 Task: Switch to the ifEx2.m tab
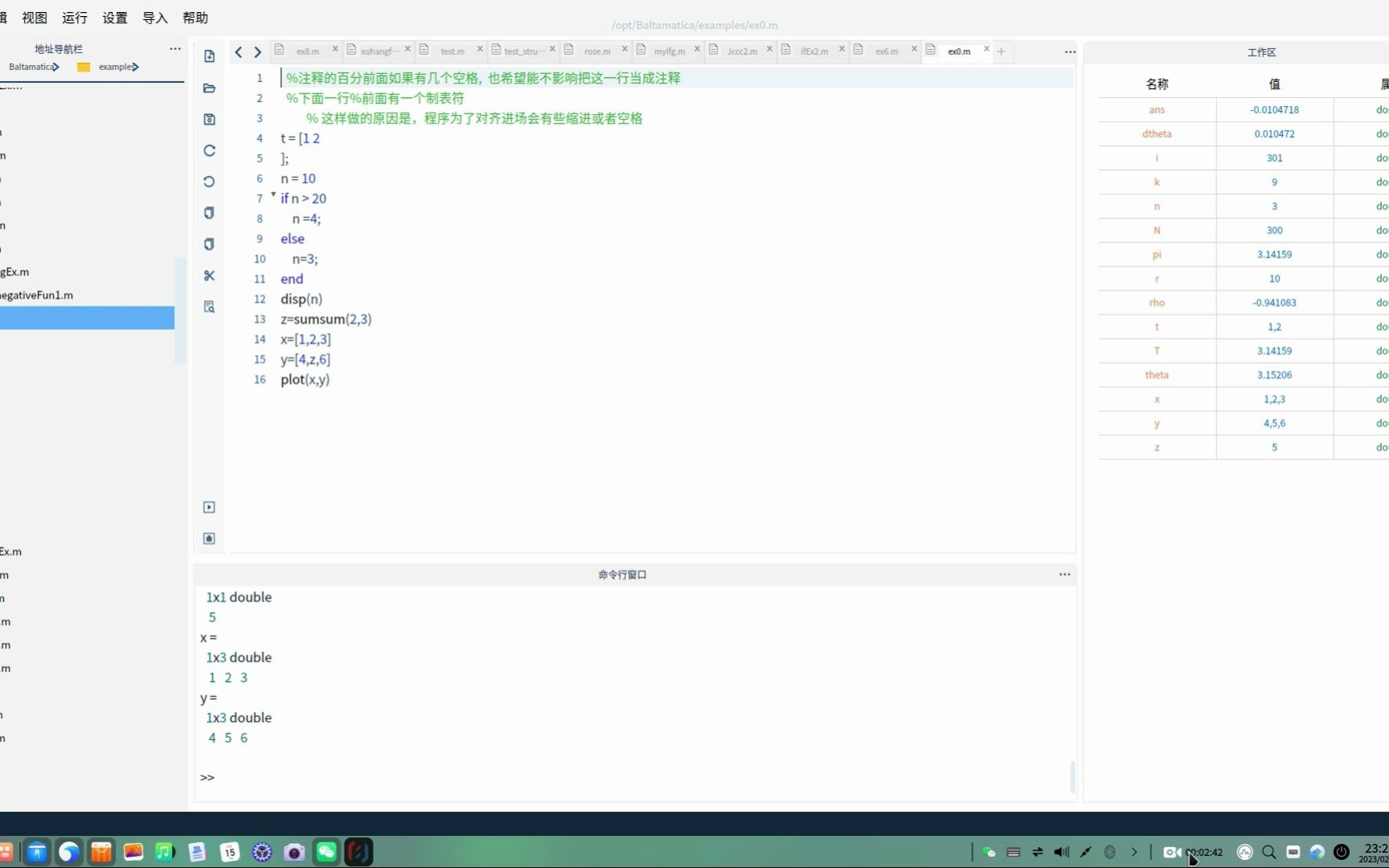click(x=814, y=51)
